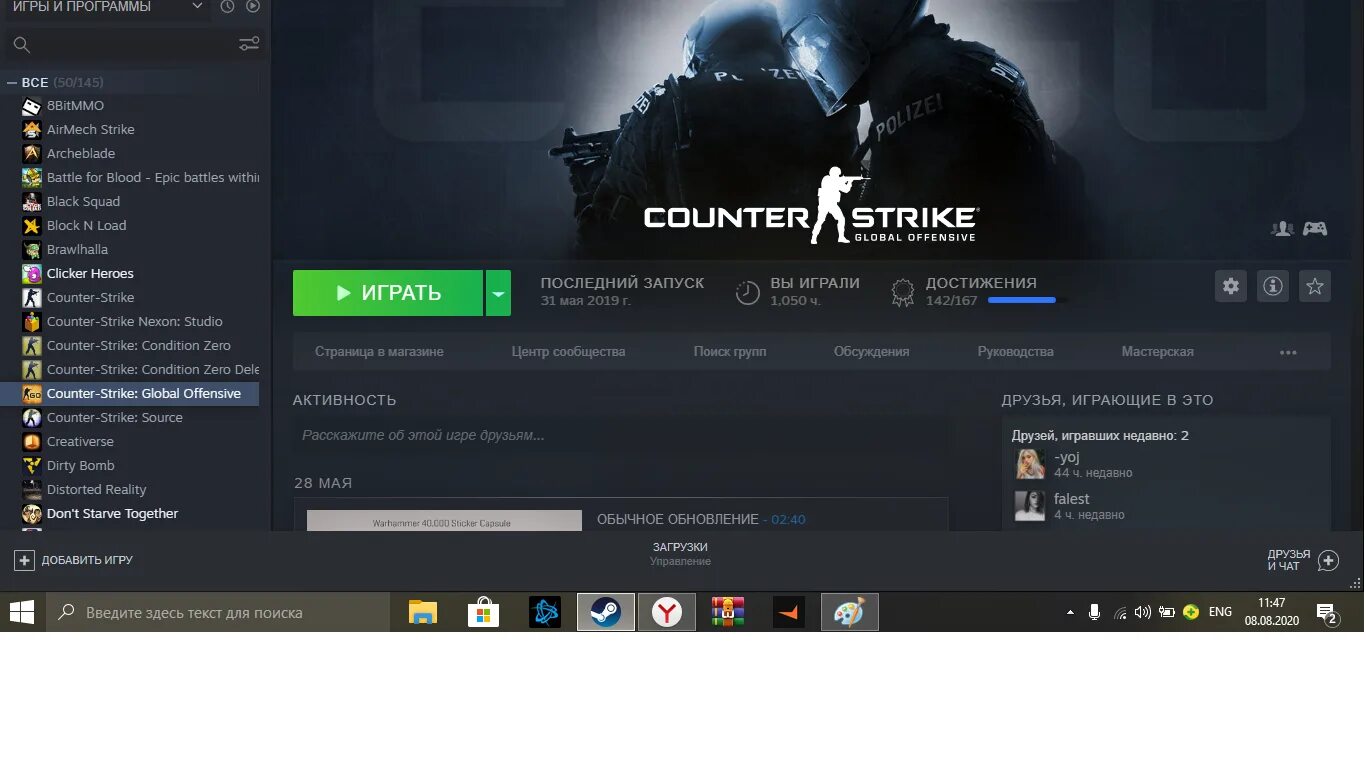The width and height of the screenshot is (1366, 768).
Task: Click the library search magnifier icon
Action: (22, 44)
